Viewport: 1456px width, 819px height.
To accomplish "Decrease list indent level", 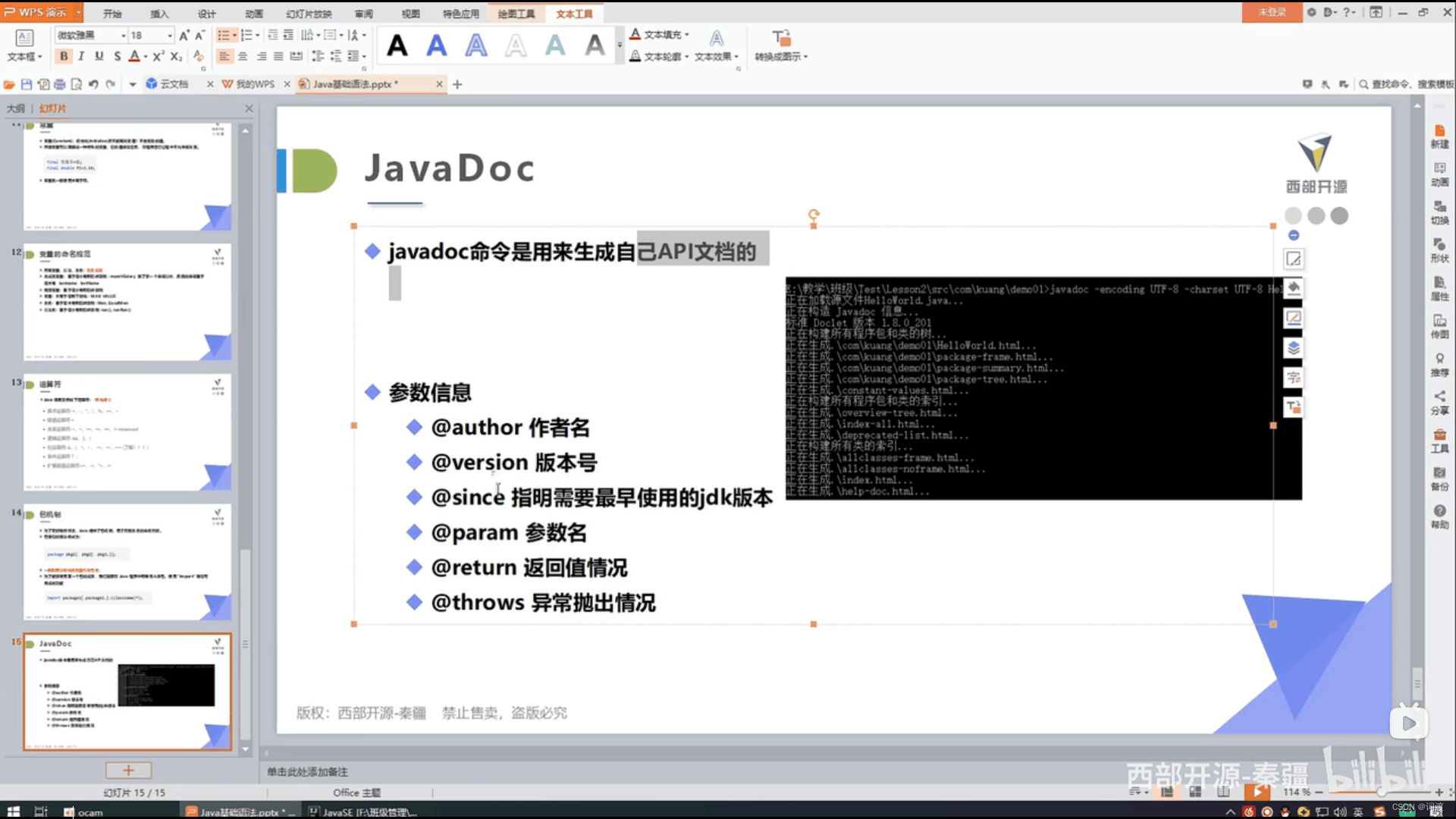I will [x=272, y=35].
